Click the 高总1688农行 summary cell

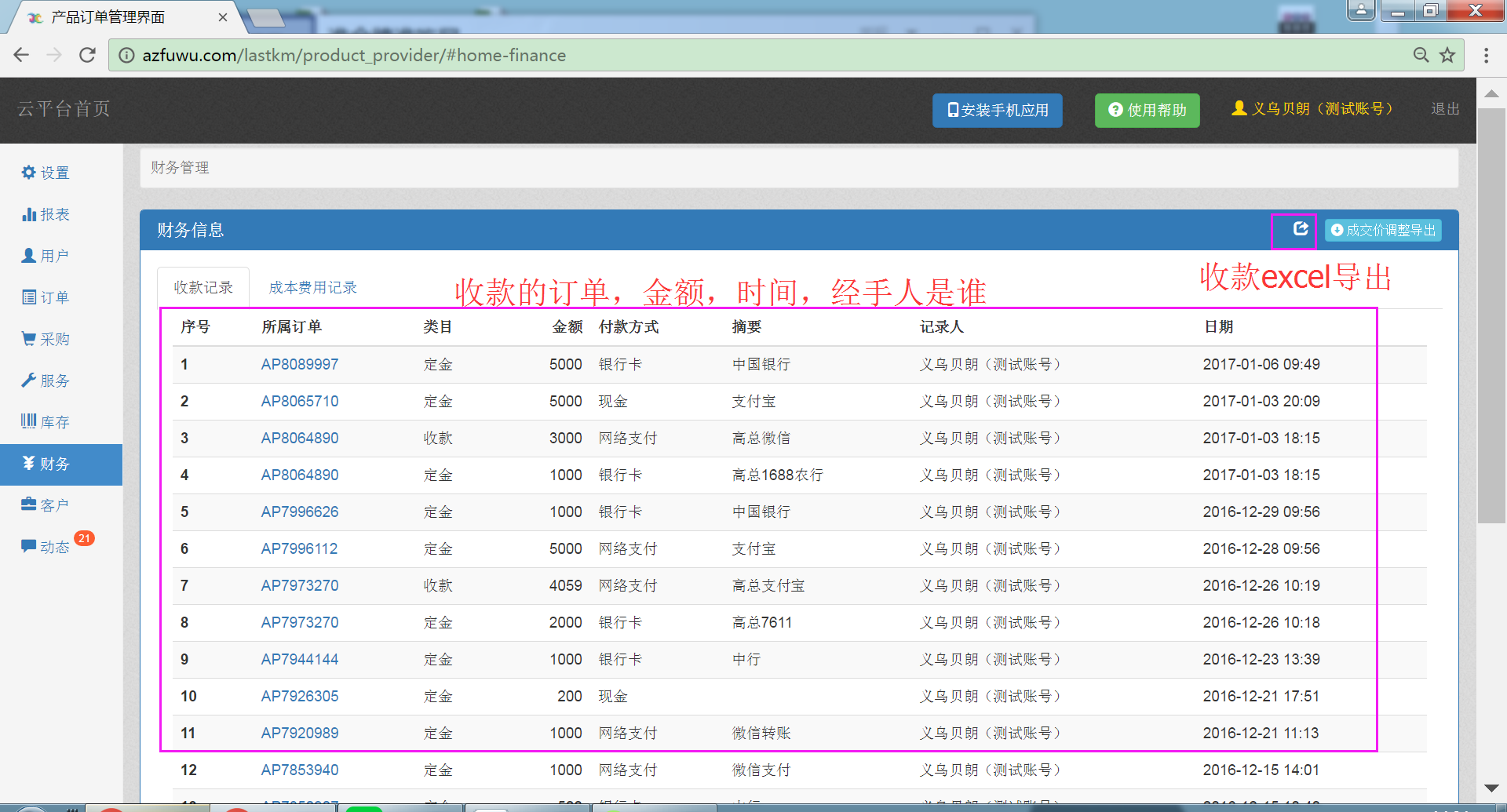coord(777,475)
